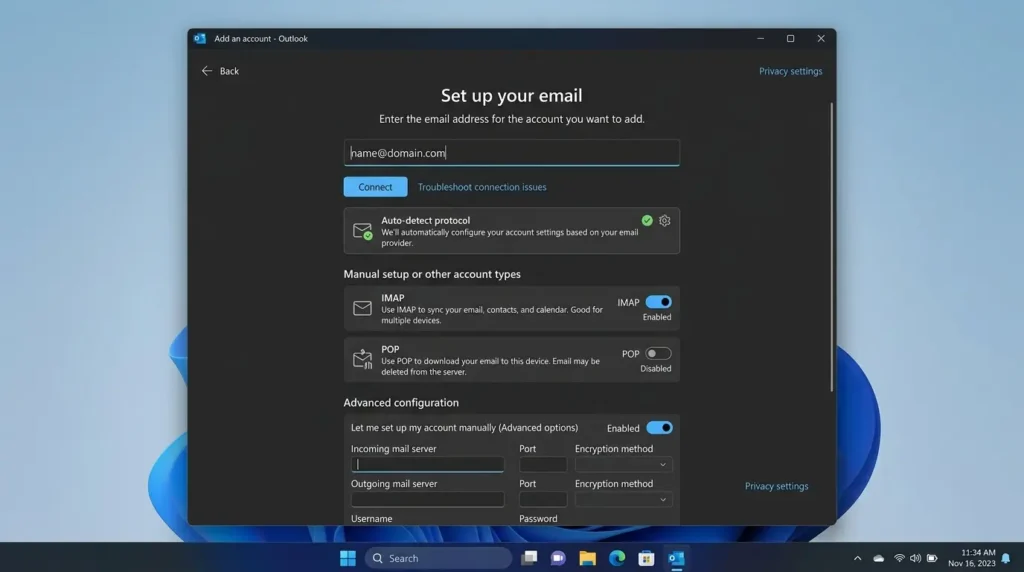
Task: Open Microsoft Store from the taskbar
Action: (646, 558)
